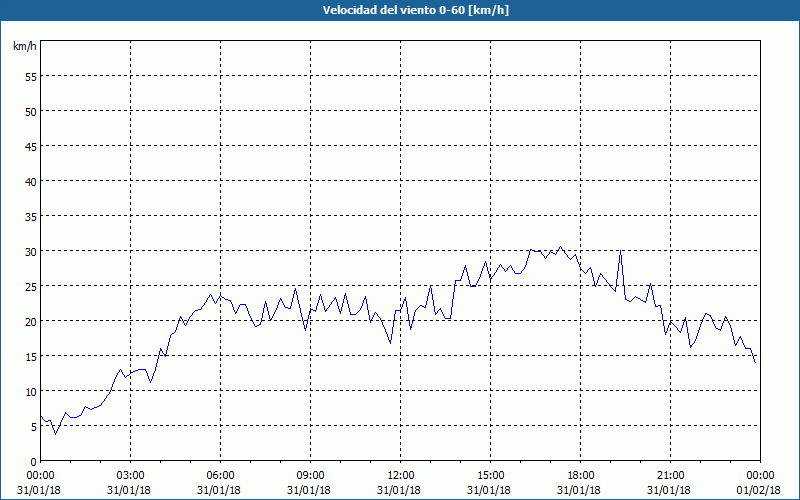Click the 31/01/18 date under 18:00
Viewport: 800px width, 500px height.
click(579, 490)
